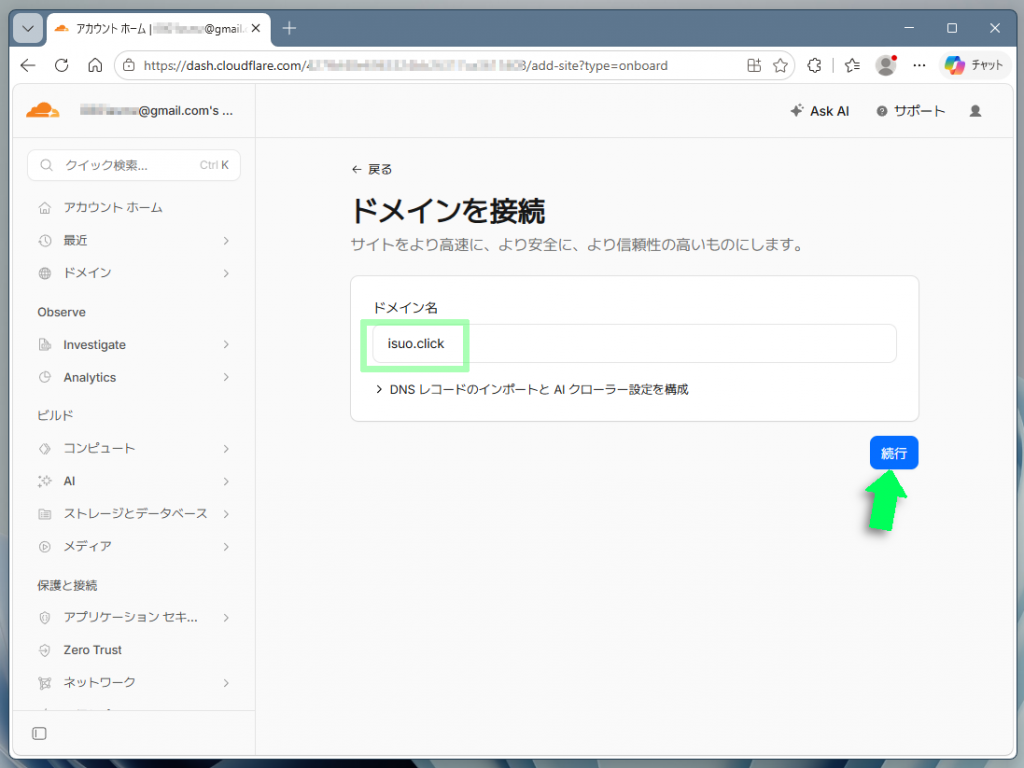
Task: Open the tab list dropdown arrow
Action: 28,29
